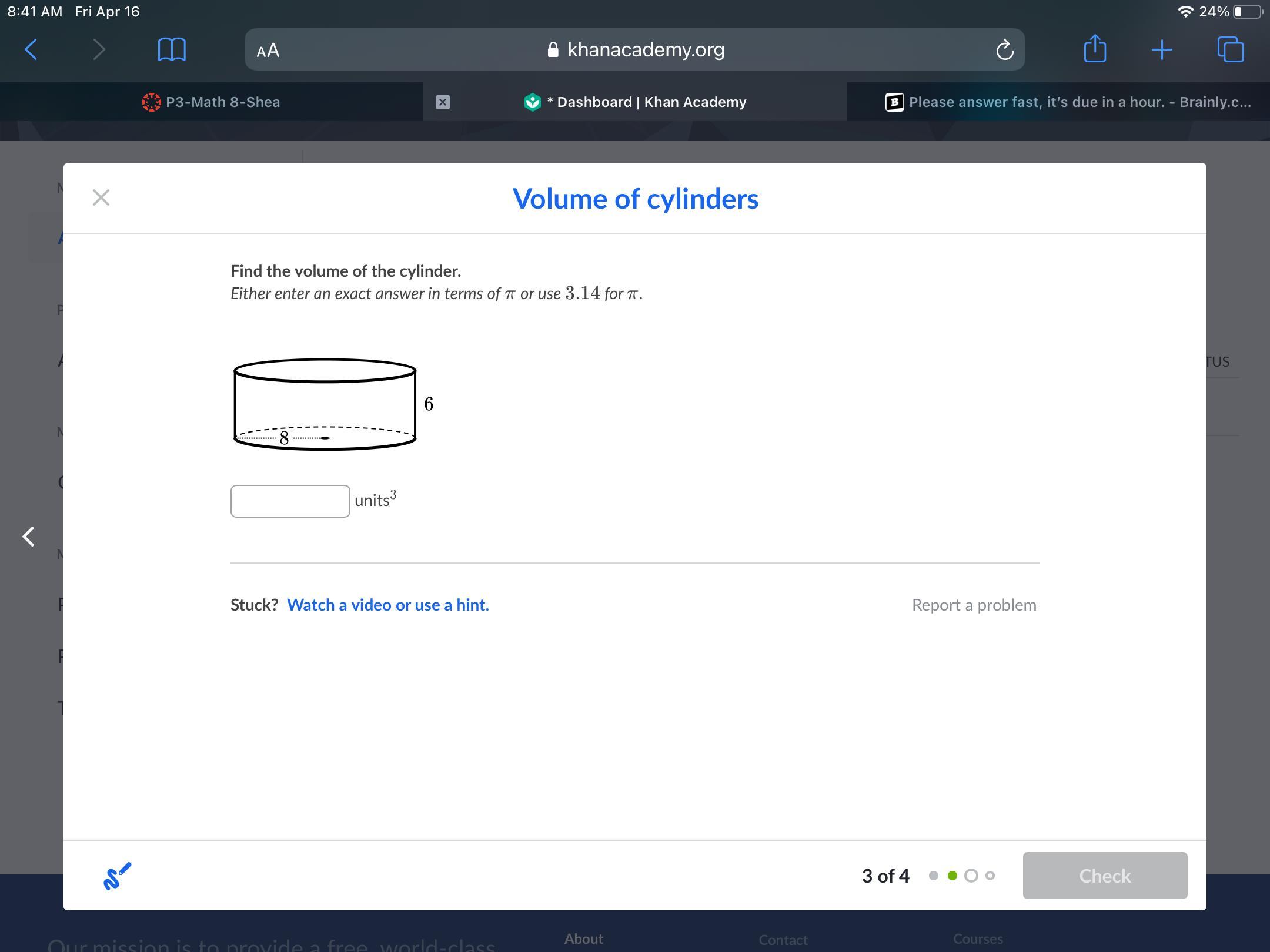Switch to P3-Math 8-Shea tab
The width and height of the screenshot is (1270, 952).
point(212,102)
